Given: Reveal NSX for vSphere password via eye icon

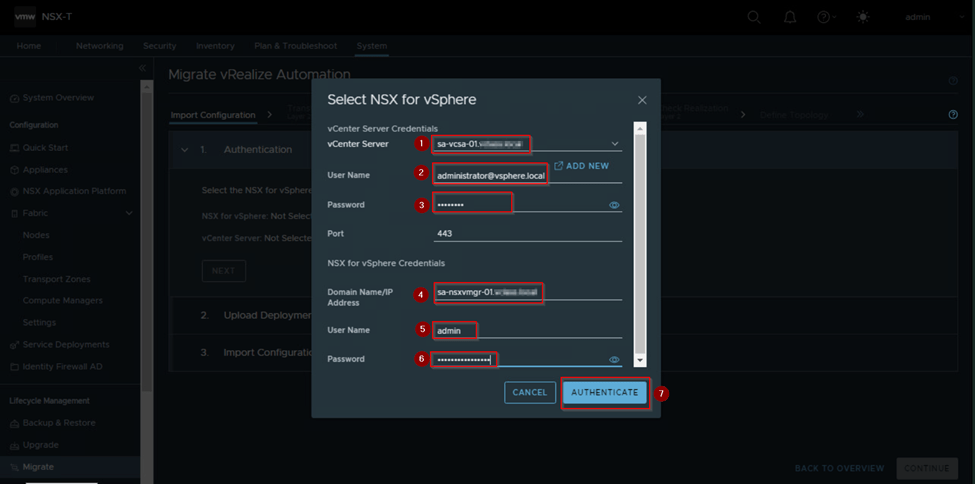Looking at the screenshot, I should (614, 359).
